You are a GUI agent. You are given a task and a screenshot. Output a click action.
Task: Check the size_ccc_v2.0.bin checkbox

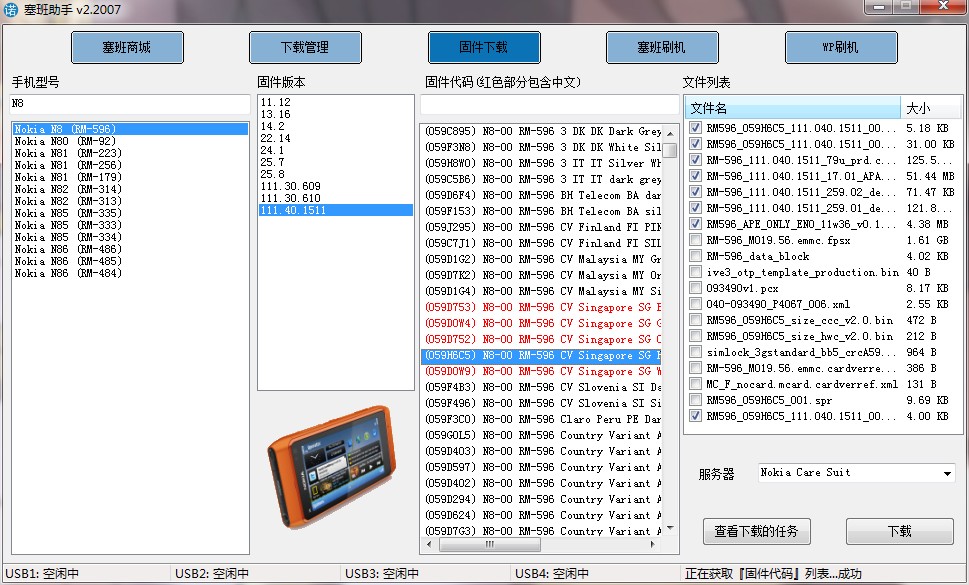point(695,320)
